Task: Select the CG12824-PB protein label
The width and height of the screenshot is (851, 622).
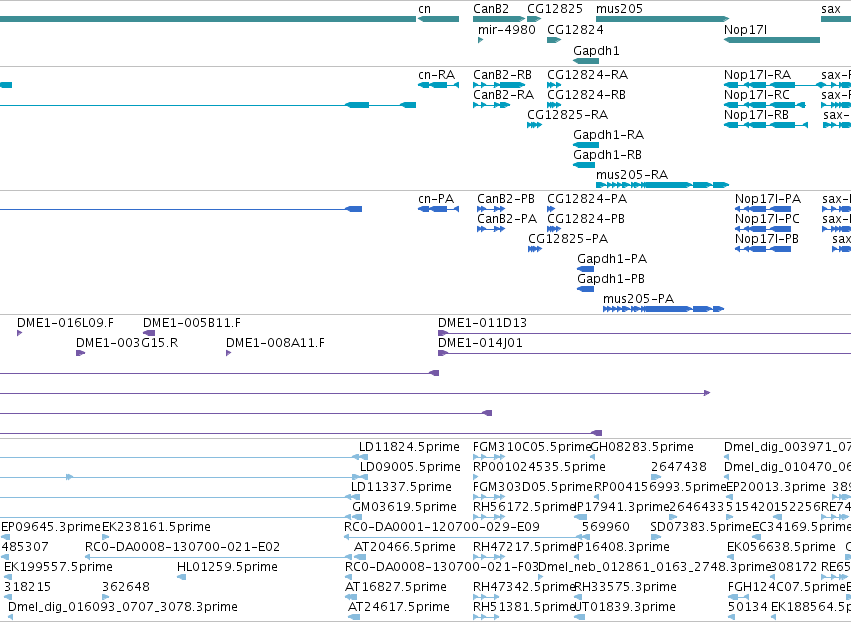Action: (x=586, y=219)
